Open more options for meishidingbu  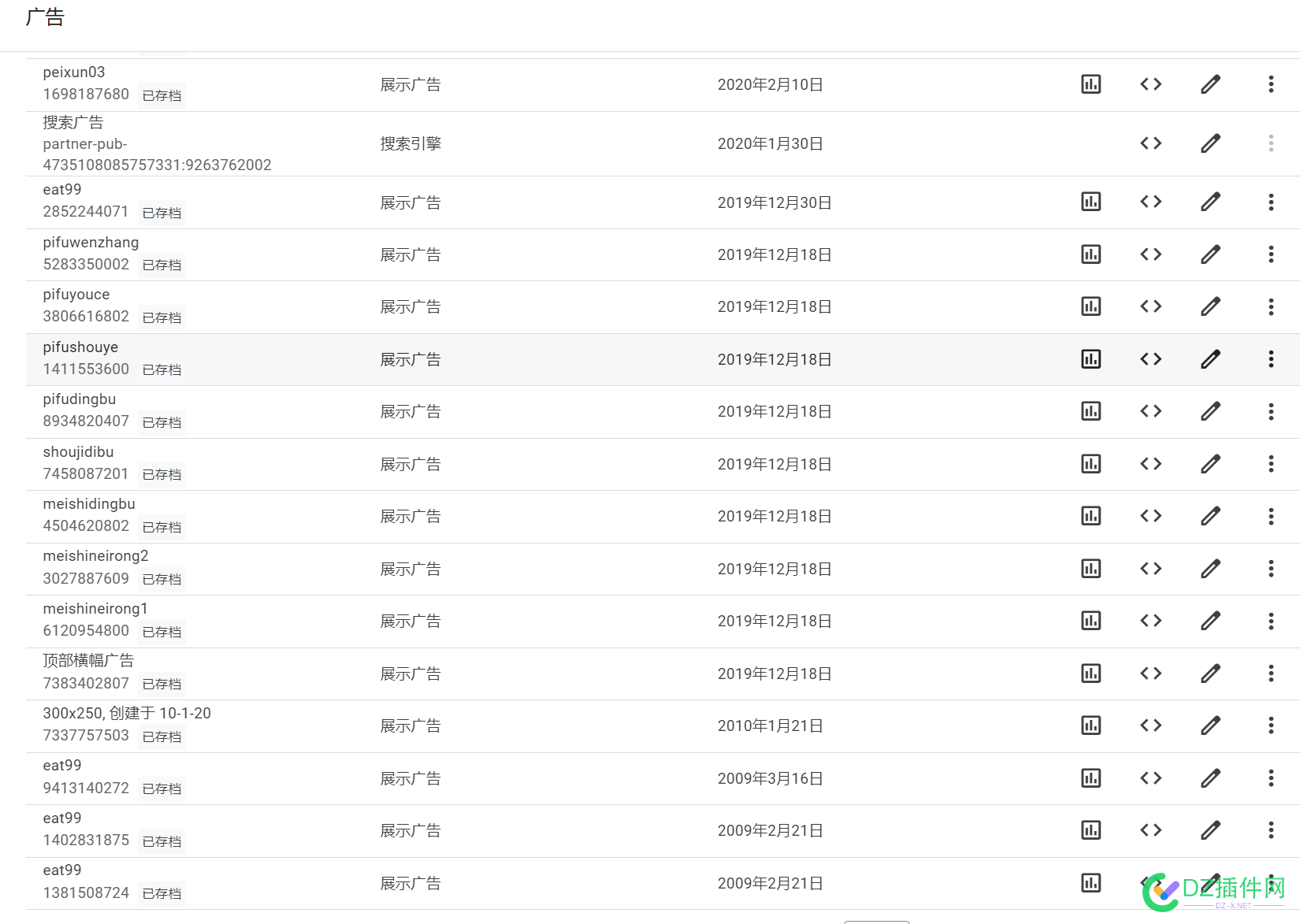pyautogui.click(x=1271, y=516)
